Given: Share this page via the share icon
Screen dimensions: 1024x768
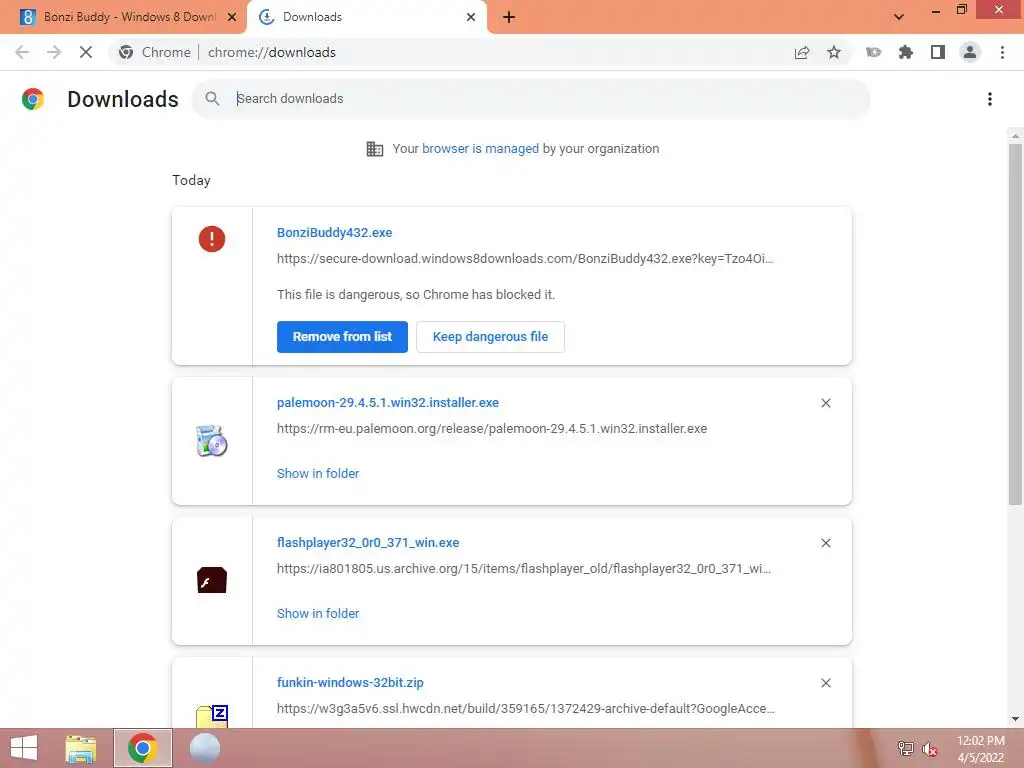Looking at the screenshot, I should [802, 52].
